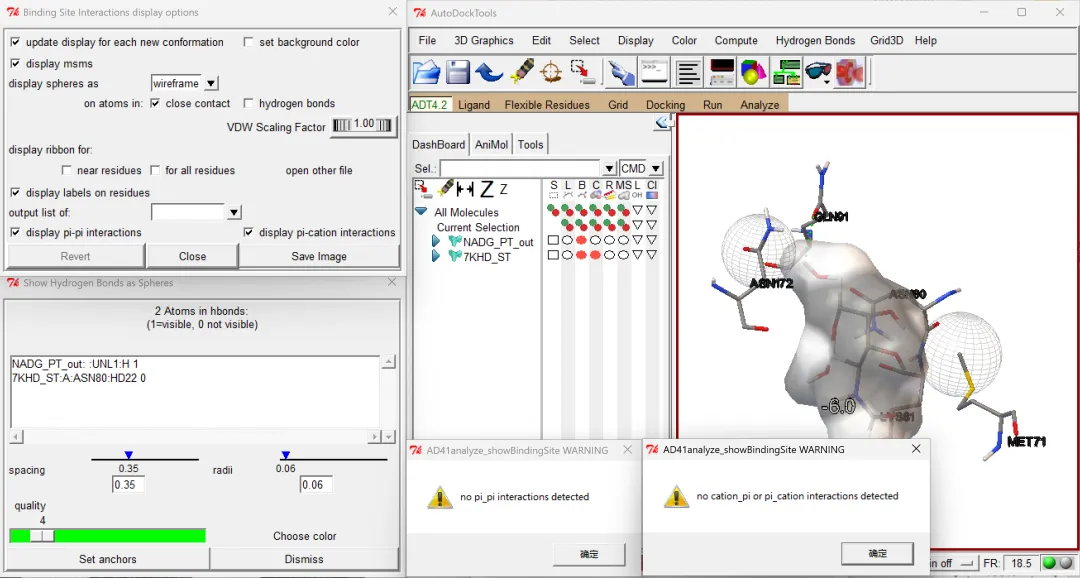
Task: Check the for all residues checkbox
Action: 155,170
